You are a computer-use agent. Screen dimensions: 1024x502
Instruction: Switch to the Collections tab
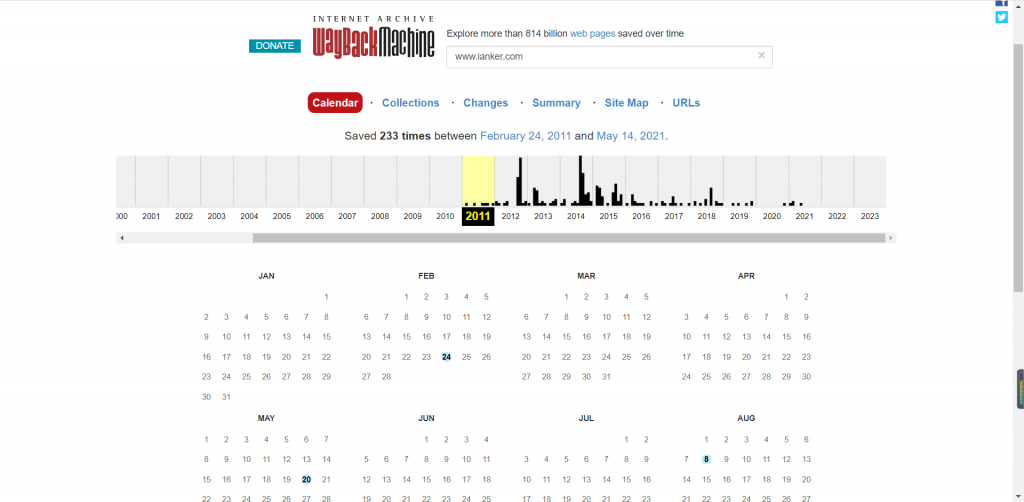(411, 102)
